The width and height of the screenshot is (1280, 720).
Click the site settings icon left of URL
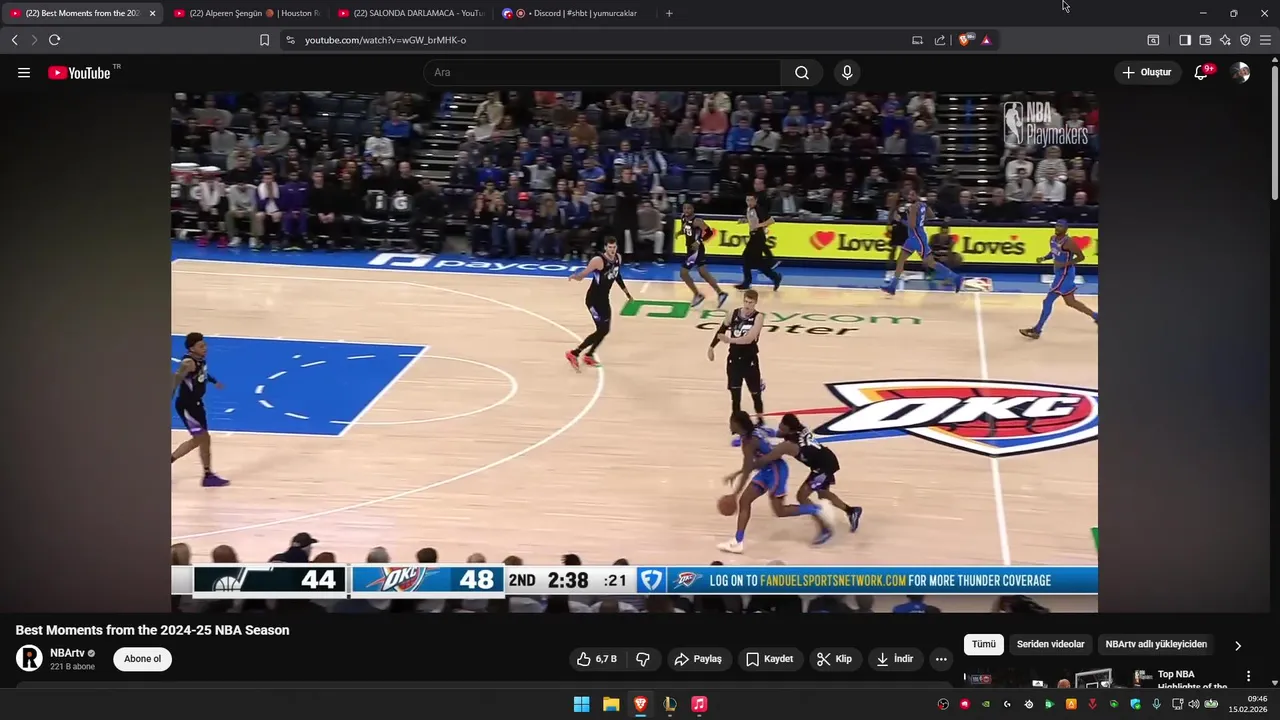click(x=290, y=40)
